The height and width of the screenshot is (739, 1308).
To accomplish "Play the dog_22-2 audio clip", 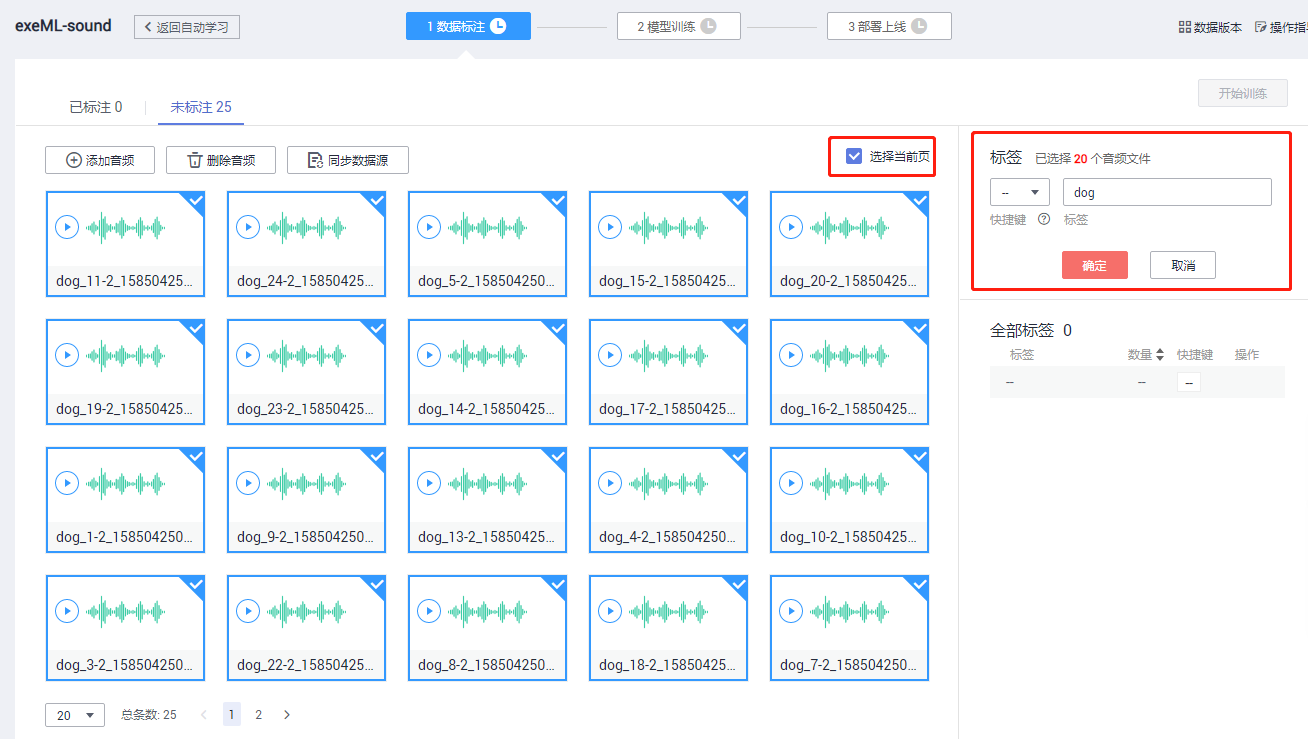I will point(248,611).
